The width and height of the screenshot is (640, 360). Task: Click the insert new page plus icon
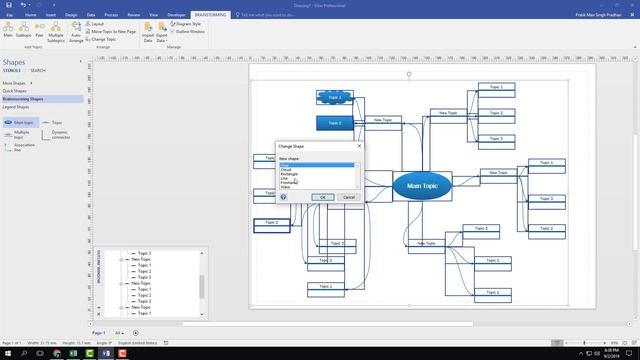tap(136, 333)
